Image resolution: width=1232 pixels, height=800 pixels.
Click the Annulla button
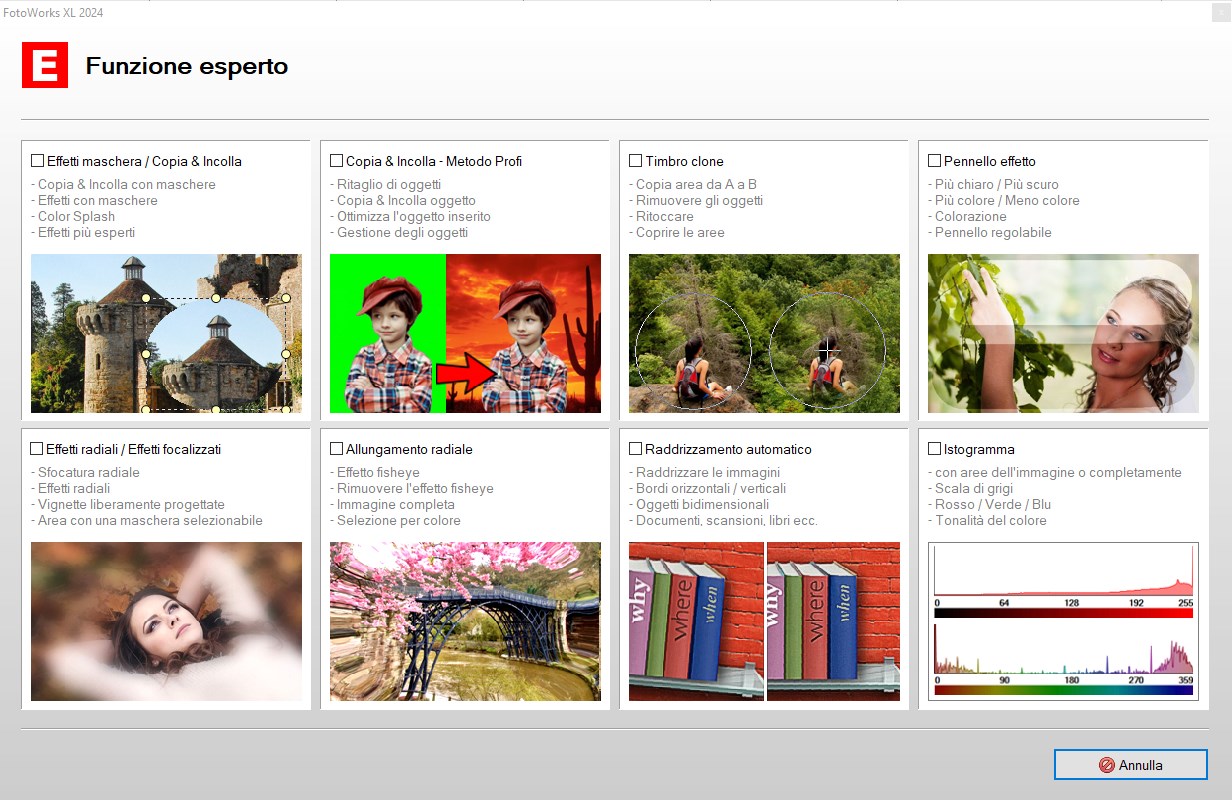(x=1130, y=765)
